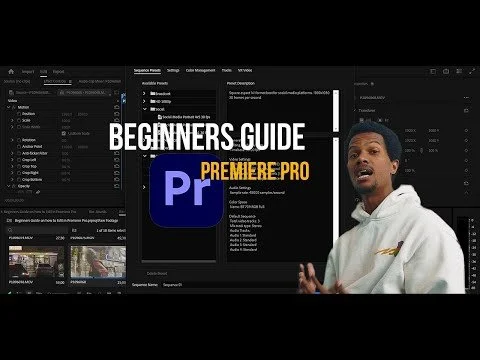Viewport: 480px width, 360px height.
Task: Click the Preset Description scrollbar
Action: 336,110
